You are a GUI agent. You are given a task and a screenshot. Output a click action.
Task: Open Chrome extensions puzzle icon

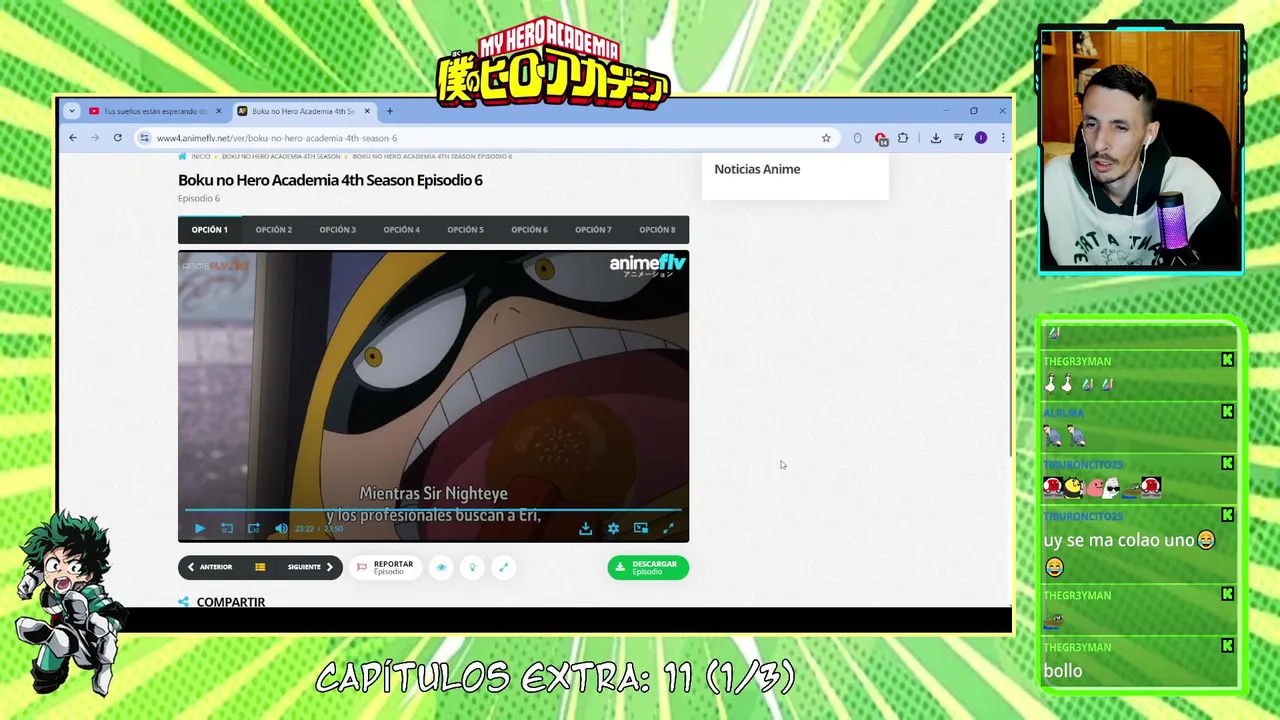(x=903, y=138)
